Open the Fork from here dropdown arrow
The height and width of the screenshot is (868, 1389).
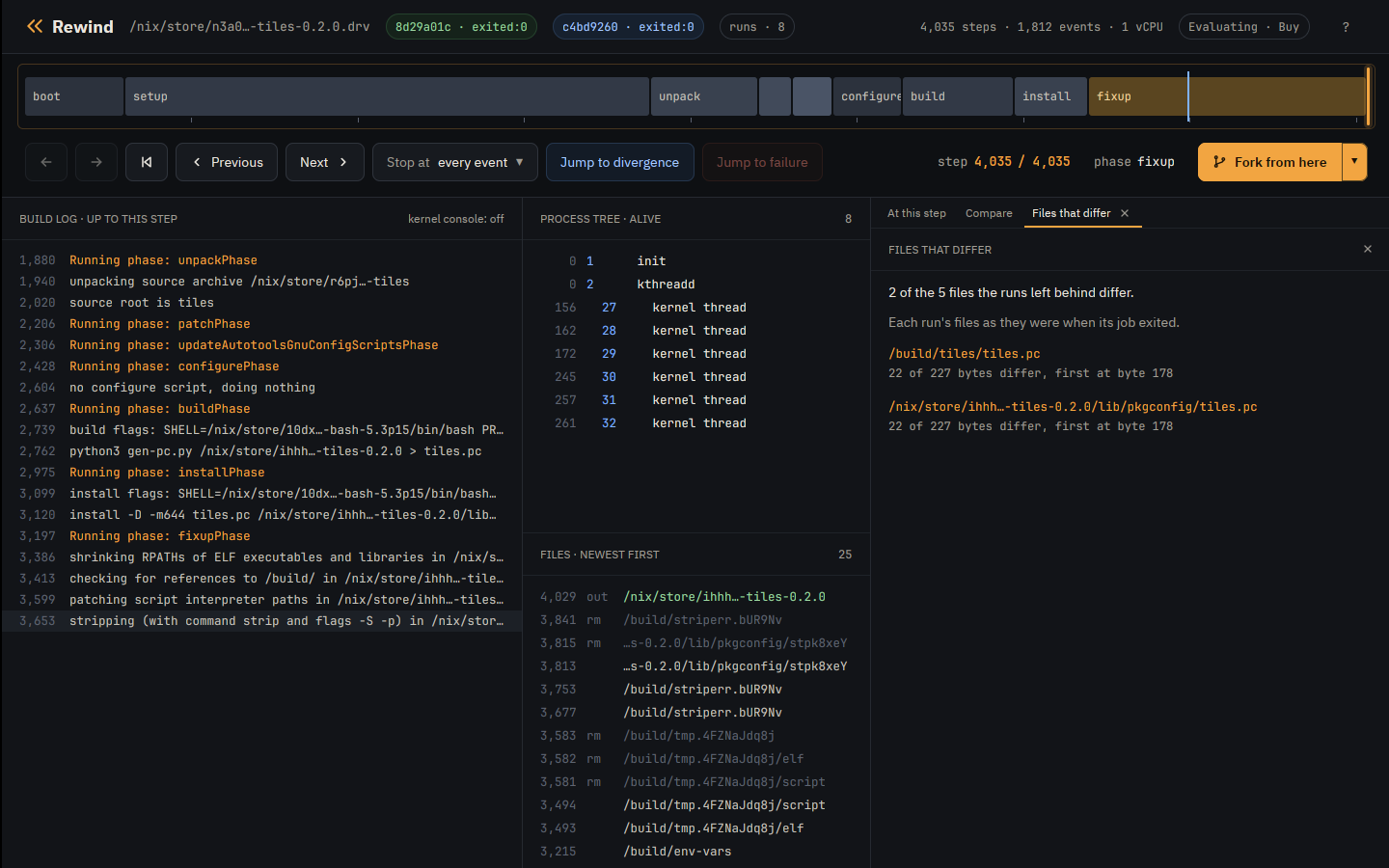[x=1354, y=162]
